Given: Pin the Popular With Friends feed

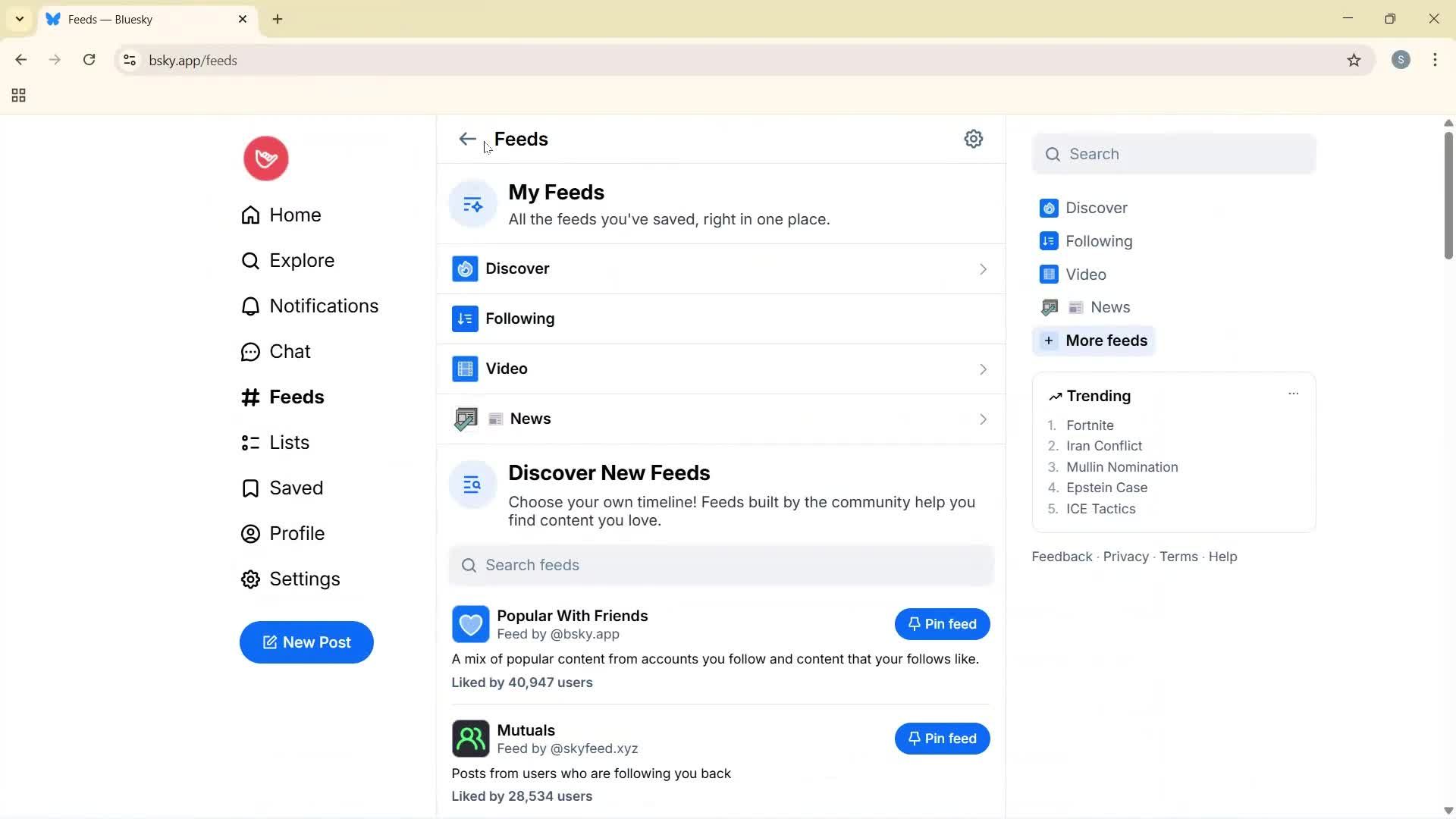Looking at the screenshot, I should [942, 623].
